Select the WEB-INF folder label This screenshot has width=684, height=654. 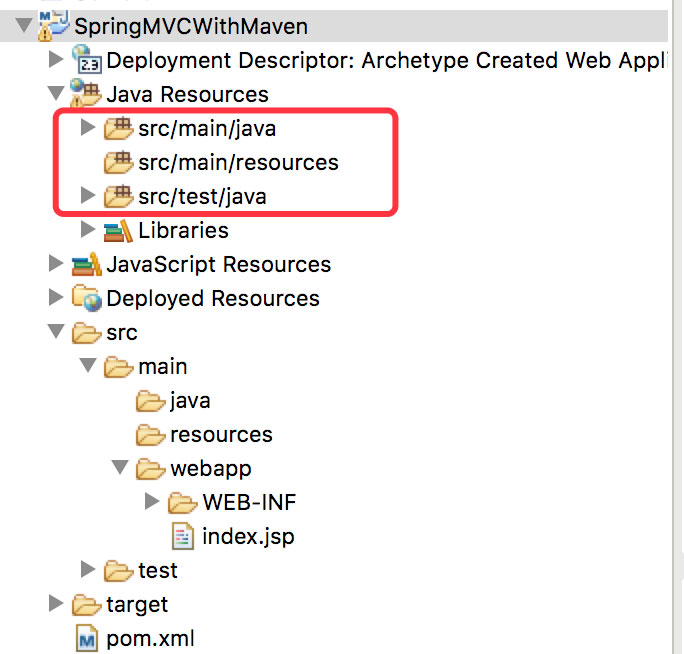coord(250,503)
